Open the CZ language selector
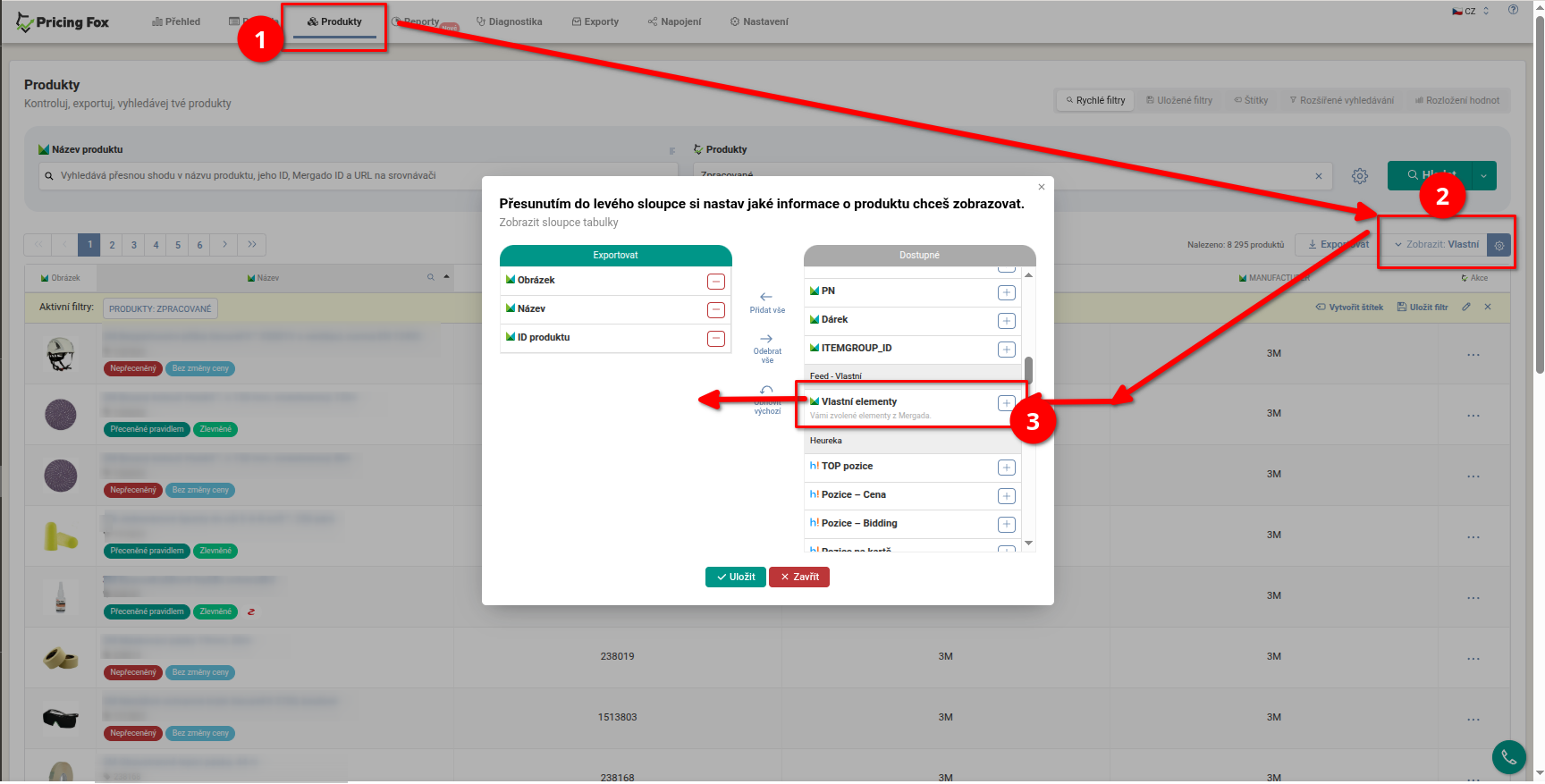Image resolution: width=1545 pixels, height=784 pixels. tap(1471, 12)
